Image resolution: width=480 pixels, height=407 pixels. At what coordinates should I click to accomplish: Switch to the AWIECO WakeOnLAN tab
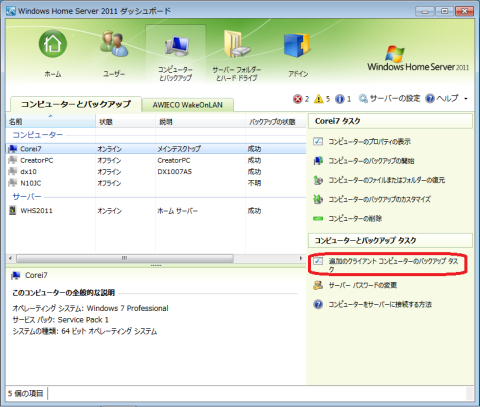pos(188,105)
